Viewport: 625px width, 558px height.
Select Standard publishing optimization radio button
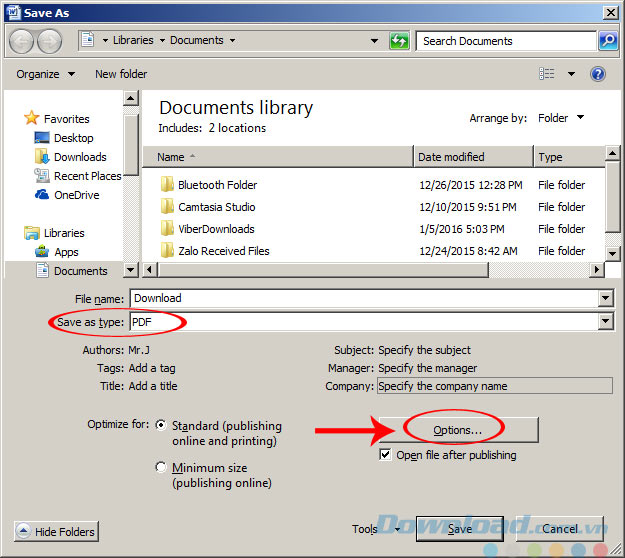[161, 425]
